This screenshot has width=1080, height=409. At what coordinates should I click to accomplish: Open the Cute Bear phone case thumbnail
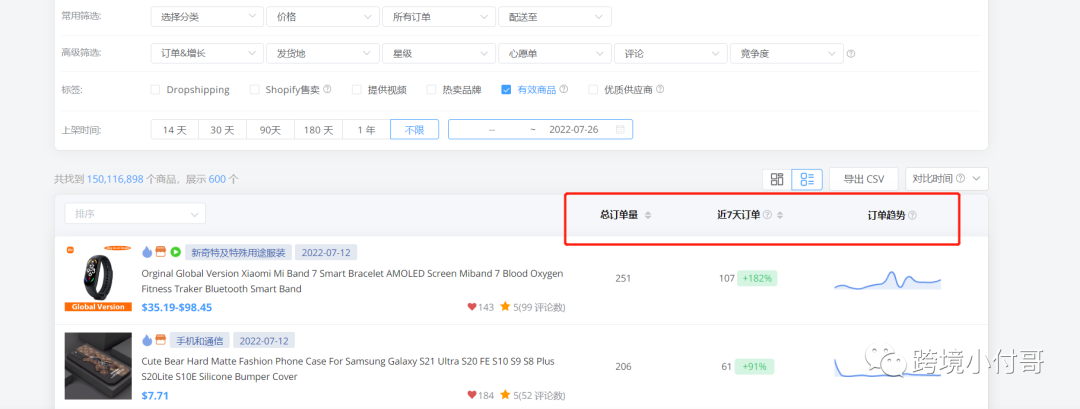tap(98, 366)
